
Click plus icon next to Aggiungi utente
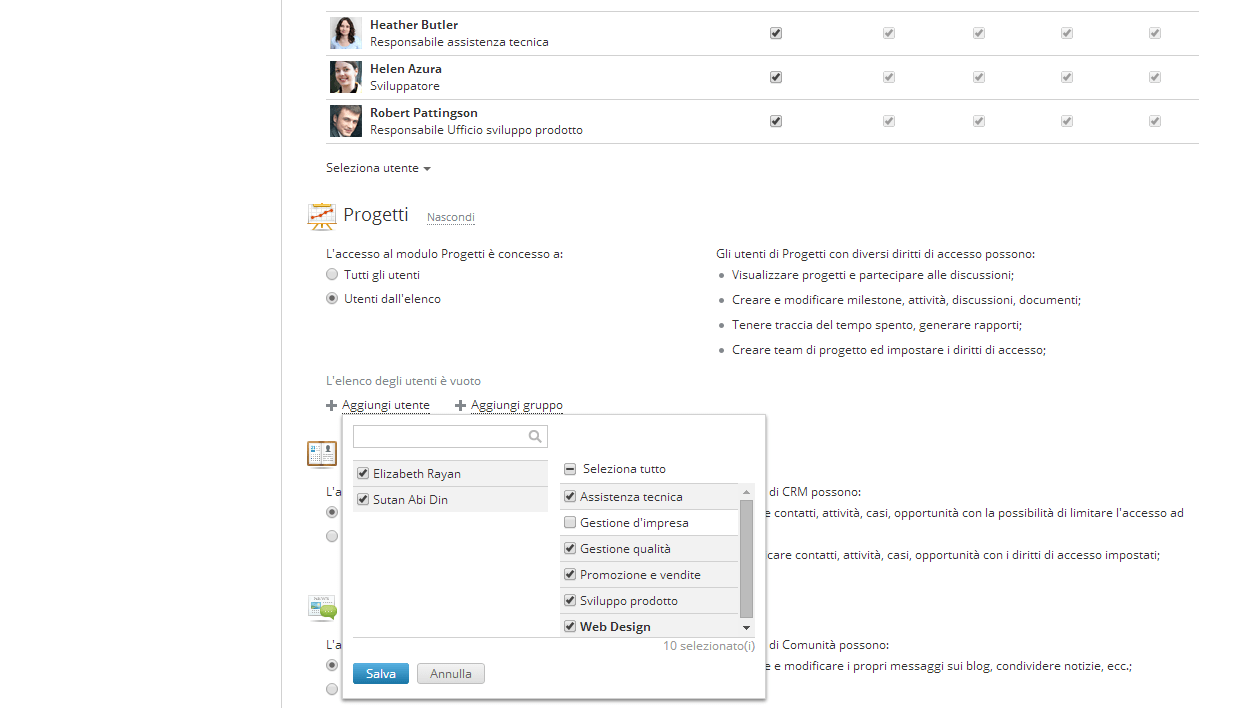332,406
